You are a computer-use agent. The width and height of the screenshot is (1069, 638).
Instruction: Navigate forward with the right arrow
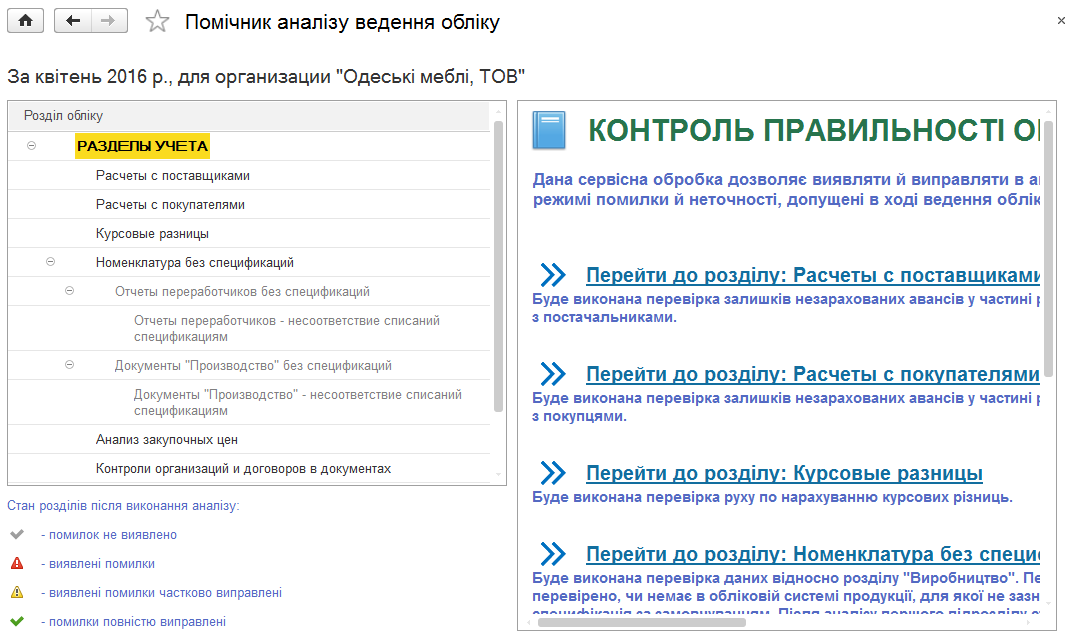[x=108, y=20]
